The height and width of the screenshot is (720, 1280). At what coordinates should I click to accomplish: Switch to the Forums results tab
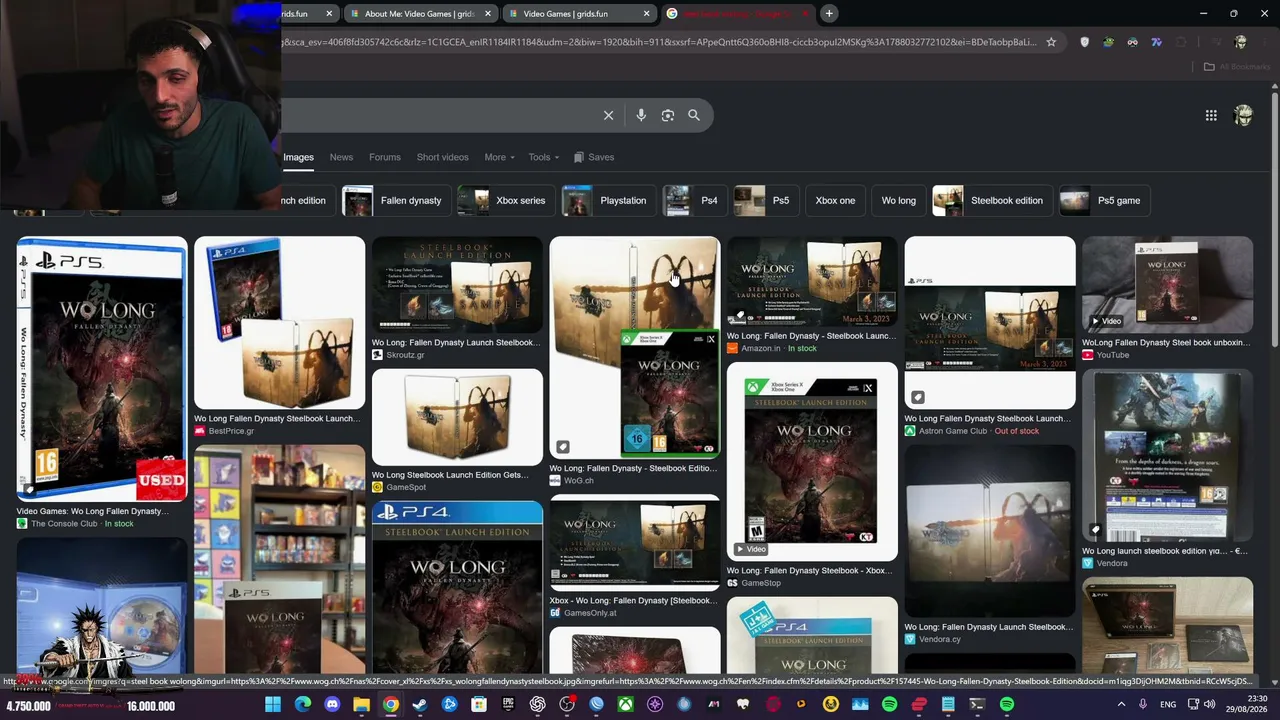tap(384, 157)
